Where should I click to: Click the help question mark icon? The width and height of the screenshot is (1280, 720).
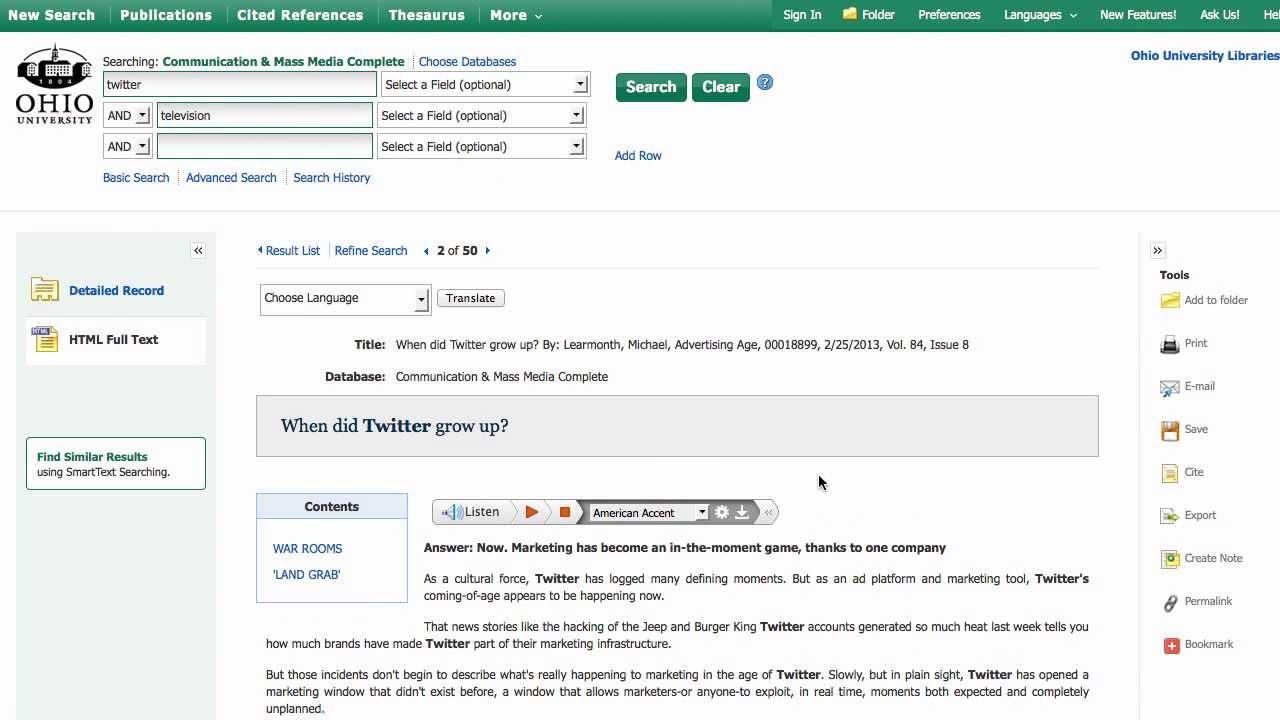(x=765, y=83)
